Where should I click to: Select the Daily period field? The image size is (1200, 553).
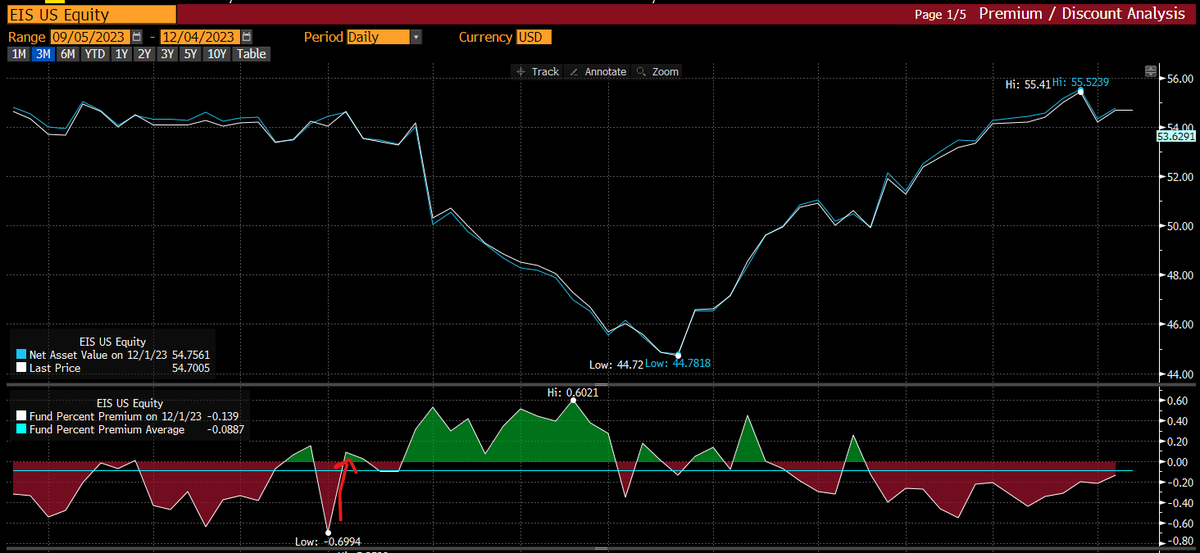point(378,37)
